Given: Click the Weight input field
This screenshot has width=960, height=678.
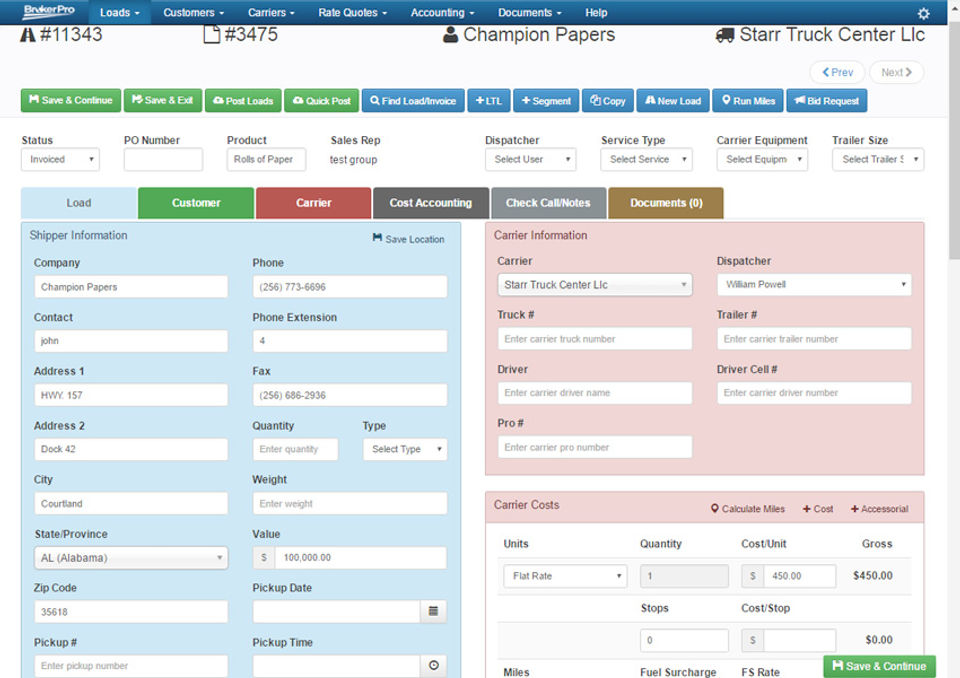Looking at the screenshot, I should (x=350, y=503).
